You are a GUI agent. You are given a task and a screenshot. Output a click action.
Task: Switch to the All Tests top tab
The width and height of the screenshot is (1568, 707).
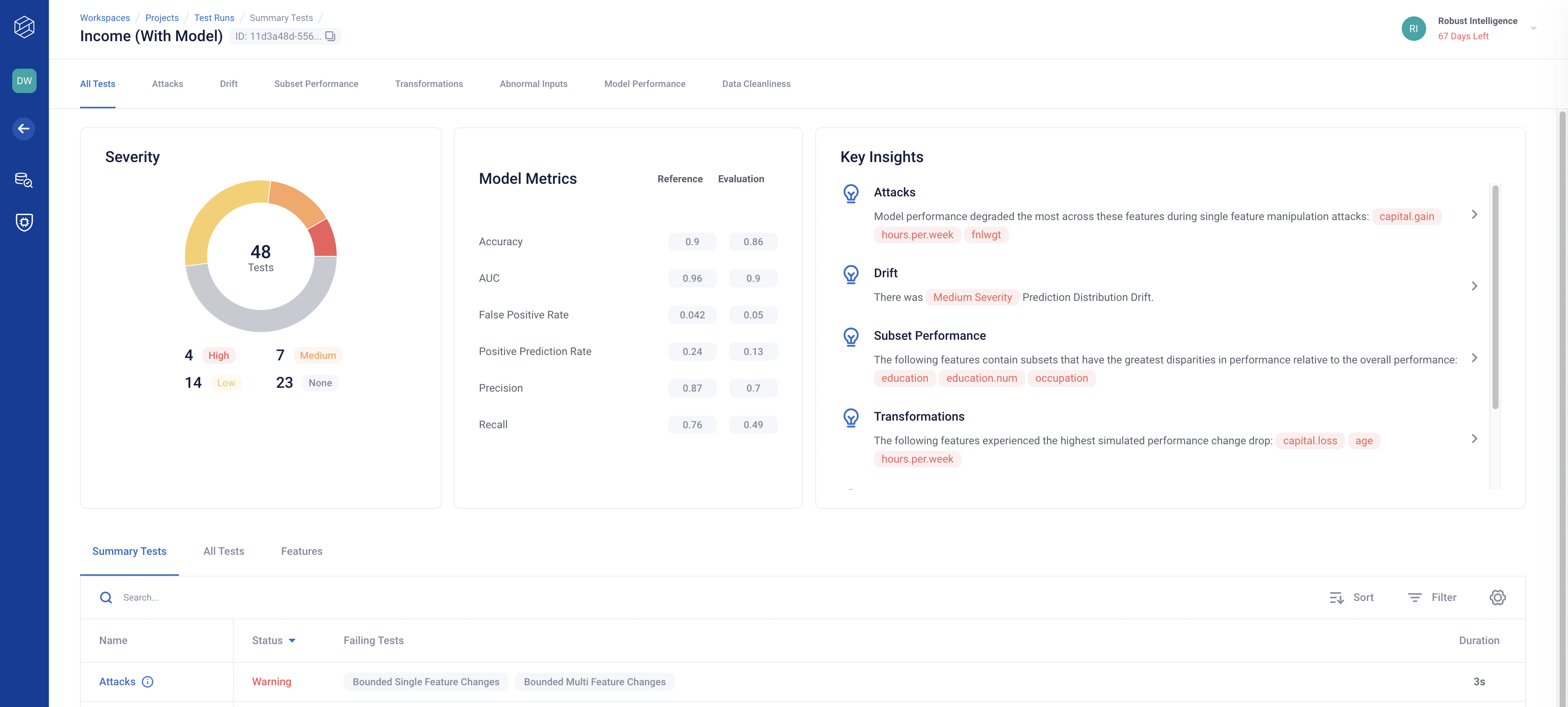[97, 84]
